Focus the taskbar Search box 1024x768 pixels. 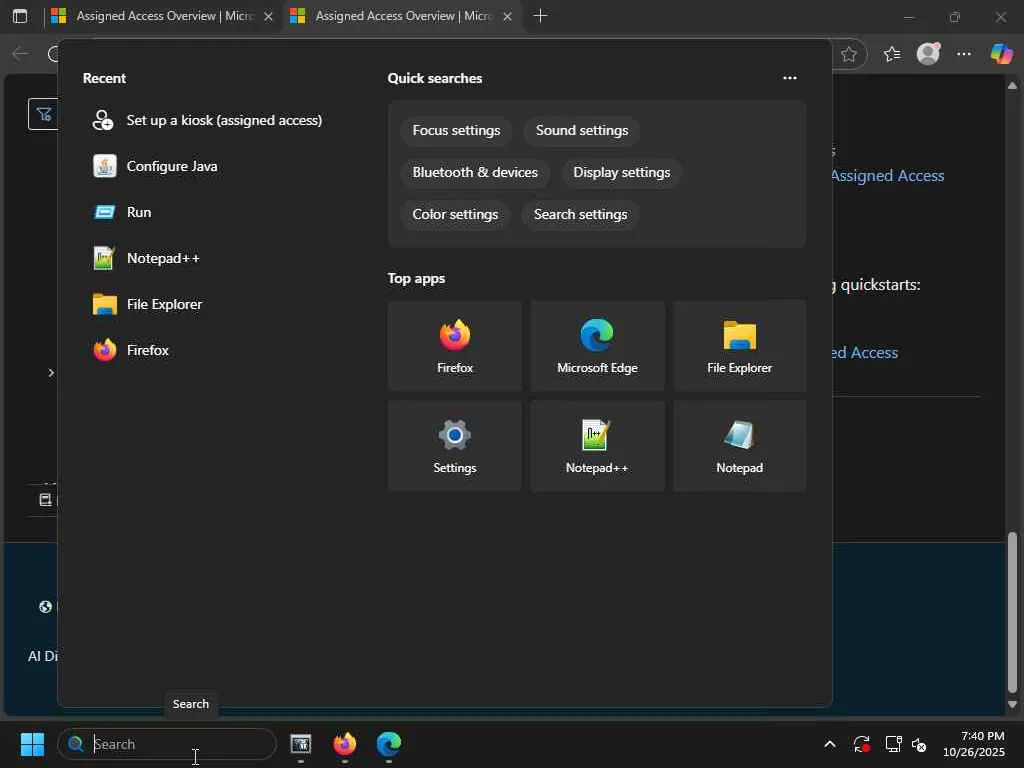(x=167, y=744)
